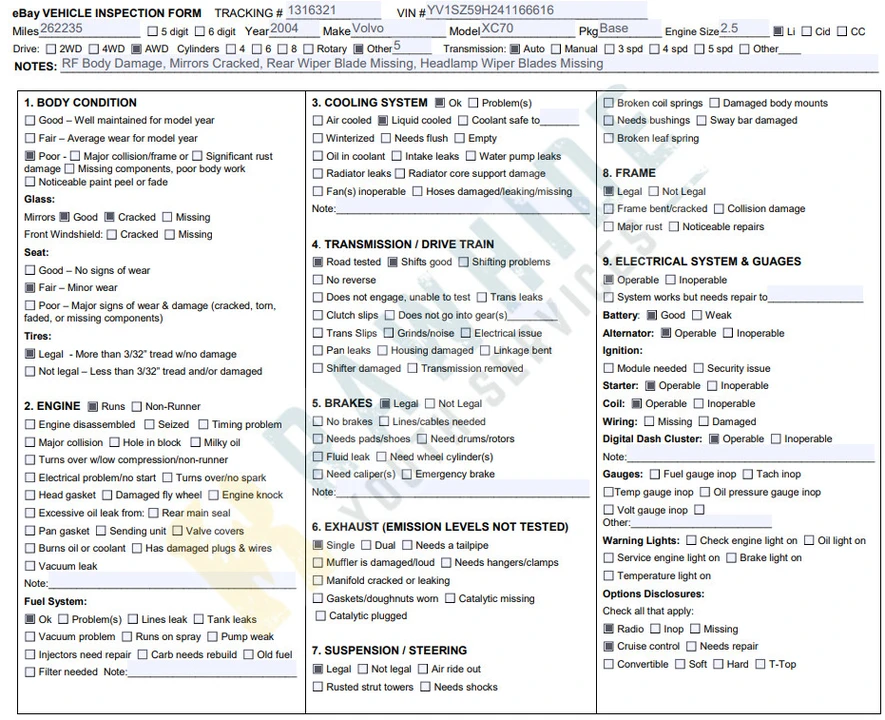The width and height of the screenshot is (885, 720).
Task: Toggle the Cruise control checkbox
Action: click(x=608, y=646)
